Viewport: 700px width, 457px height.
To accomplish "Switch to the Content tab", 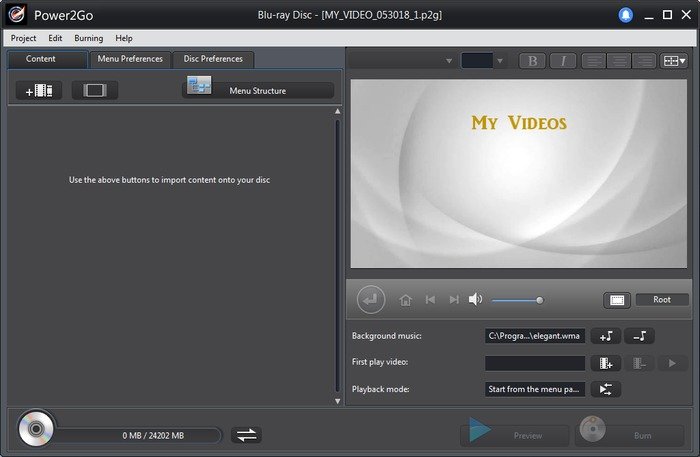I will 47,59.
